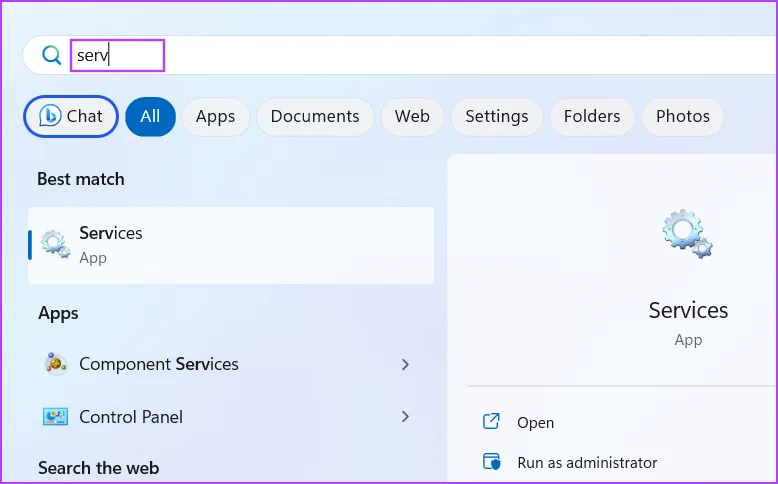Click the search magnifier icon
Screen dimensions: 778x484
pyautogui.click(x=52, y=55)
